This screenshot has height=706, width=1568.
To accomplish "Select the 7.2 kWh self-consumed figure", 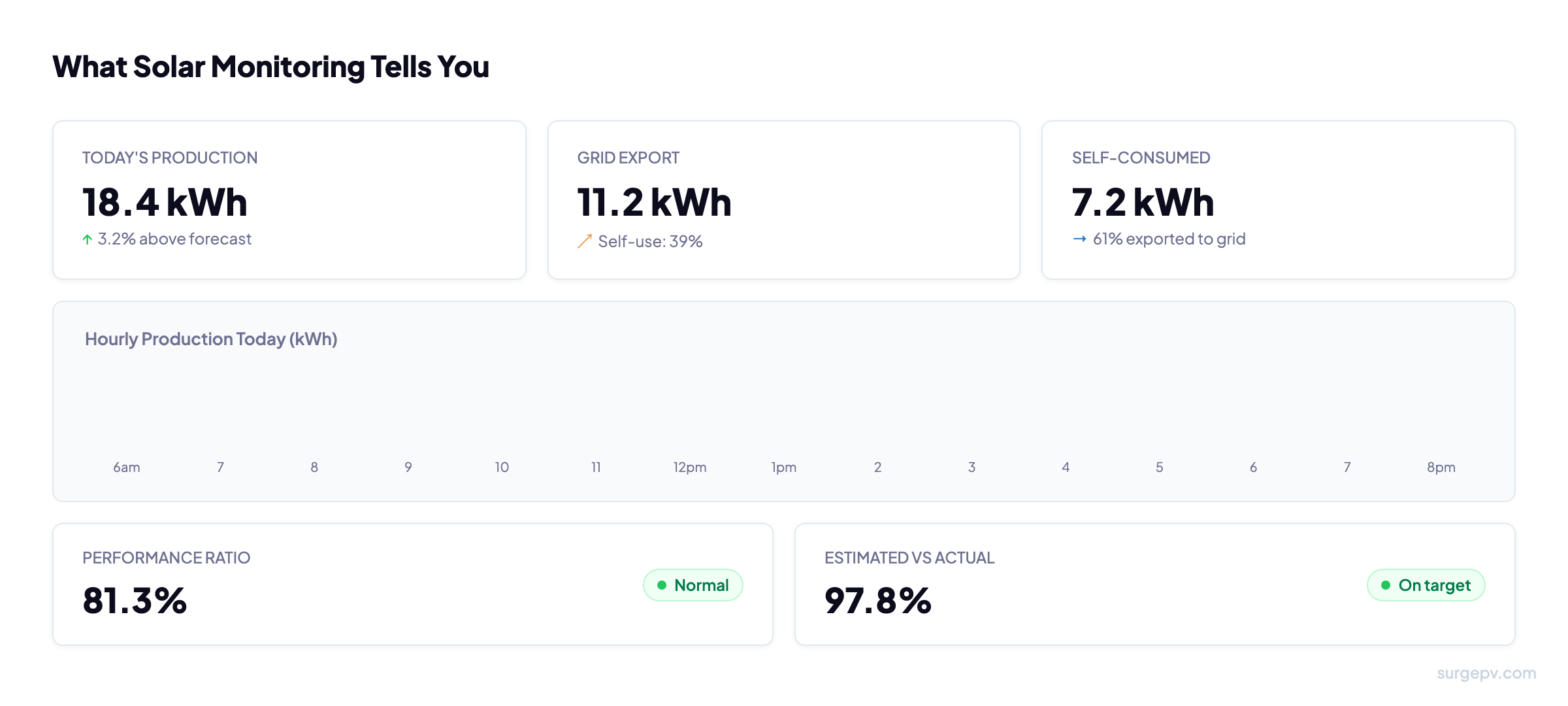I will 1143,201.
